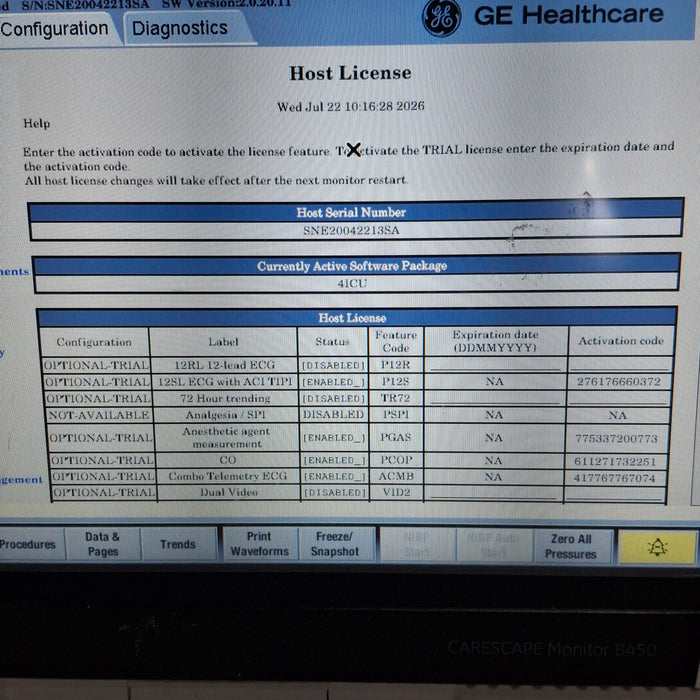Viewport: 700px width, 700px height.
Task: Click Zero All Pressures button
Action: click(x=571, y=546)
